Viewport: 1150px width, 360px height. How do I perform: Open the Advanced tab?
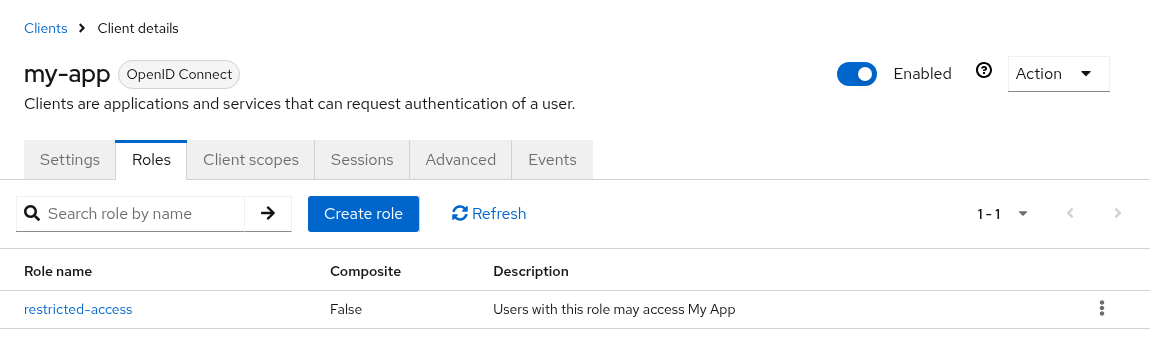point(461,160)
